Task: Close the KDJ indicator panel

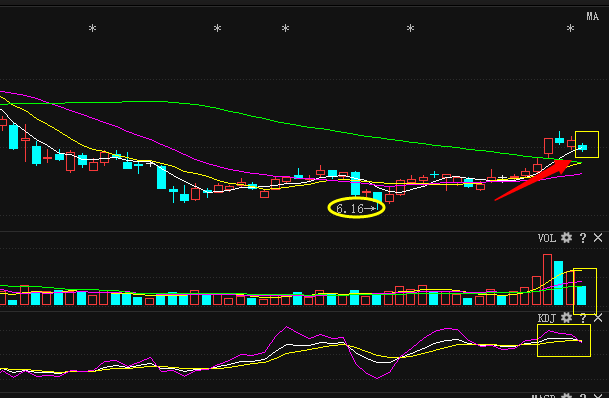Action: pos(598,318)
